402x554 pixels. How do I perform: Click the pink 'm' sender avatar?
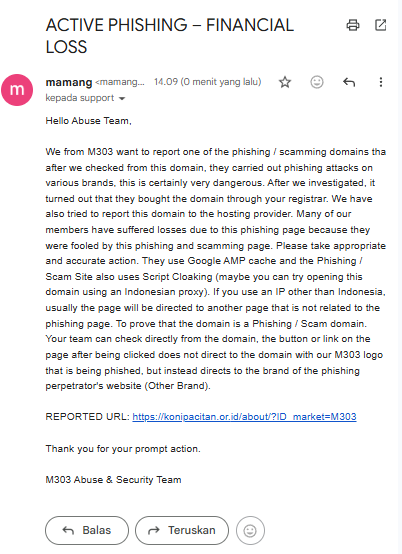point(17,90)
